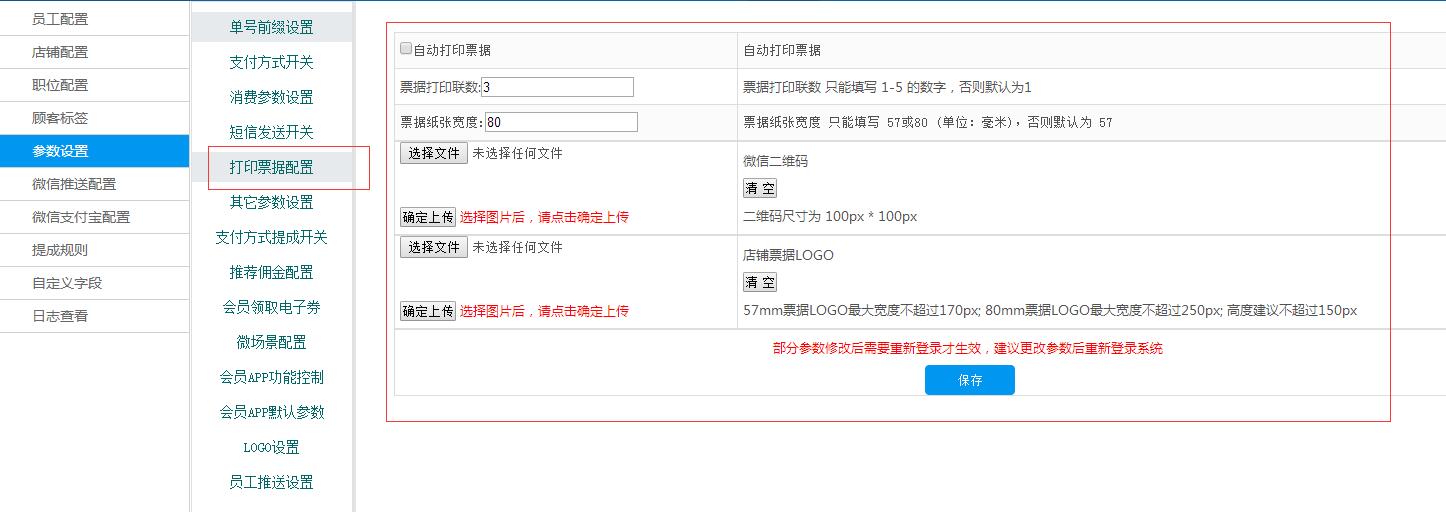1446x512 pixels.
Task: Open 推荐佣金配置 submenu item
Action: coord(271,272)
